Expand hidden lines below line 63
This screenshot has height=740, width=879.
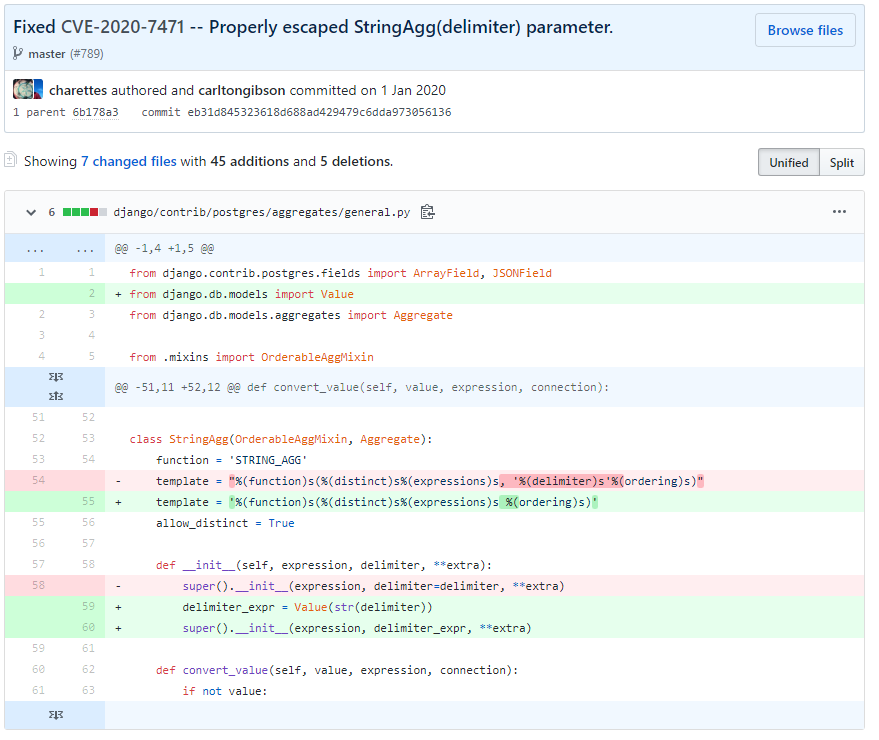[x=55, y=714]
